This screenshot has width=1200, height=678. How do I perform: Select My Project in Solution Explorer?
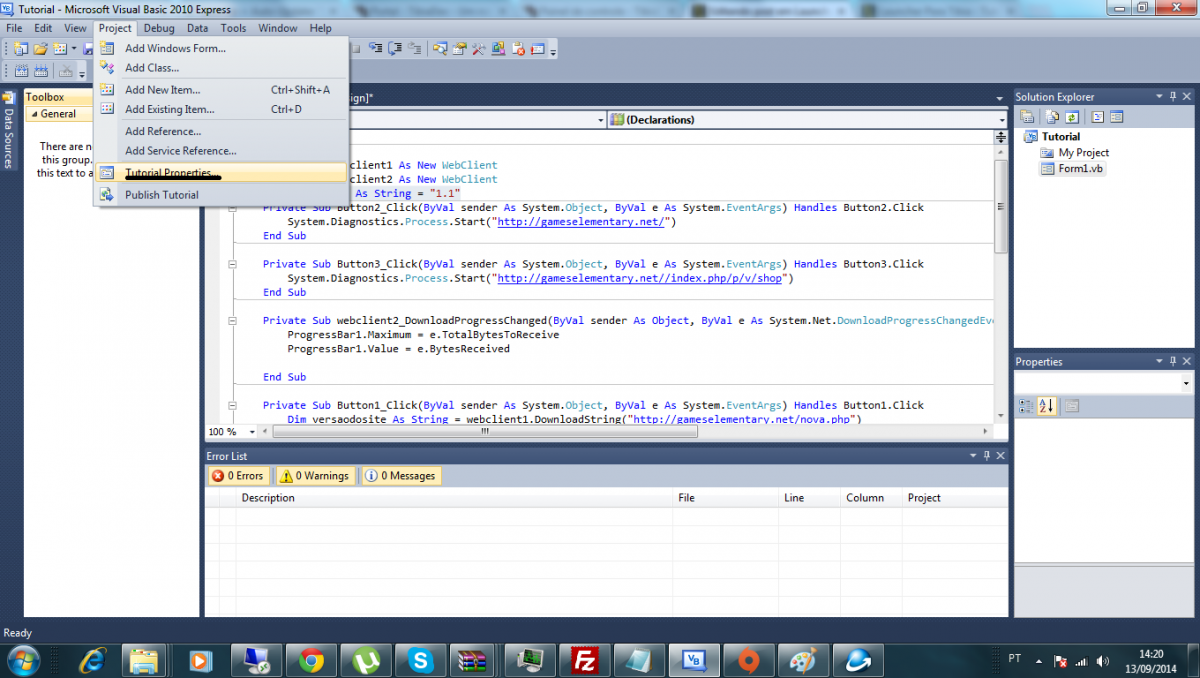(x=1084, y=153)
